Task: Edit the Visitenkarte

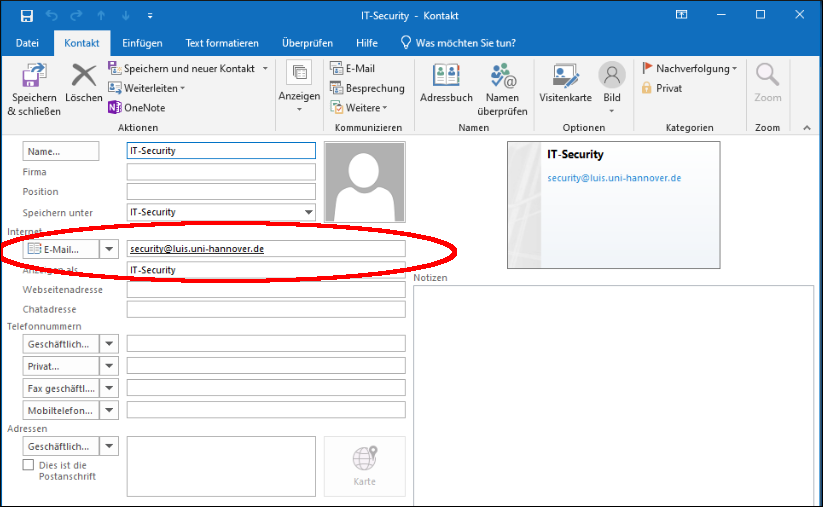Action: [x=565, y=83]
